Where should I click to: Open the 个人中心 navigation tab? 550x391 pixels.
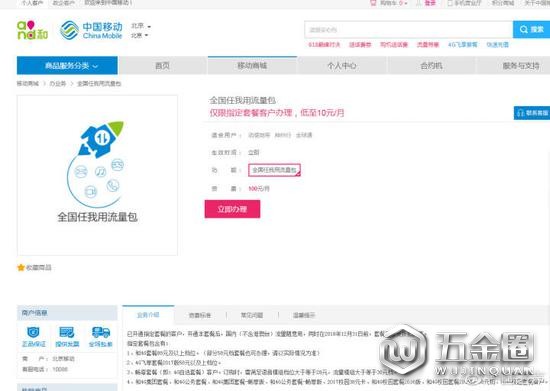342,66
